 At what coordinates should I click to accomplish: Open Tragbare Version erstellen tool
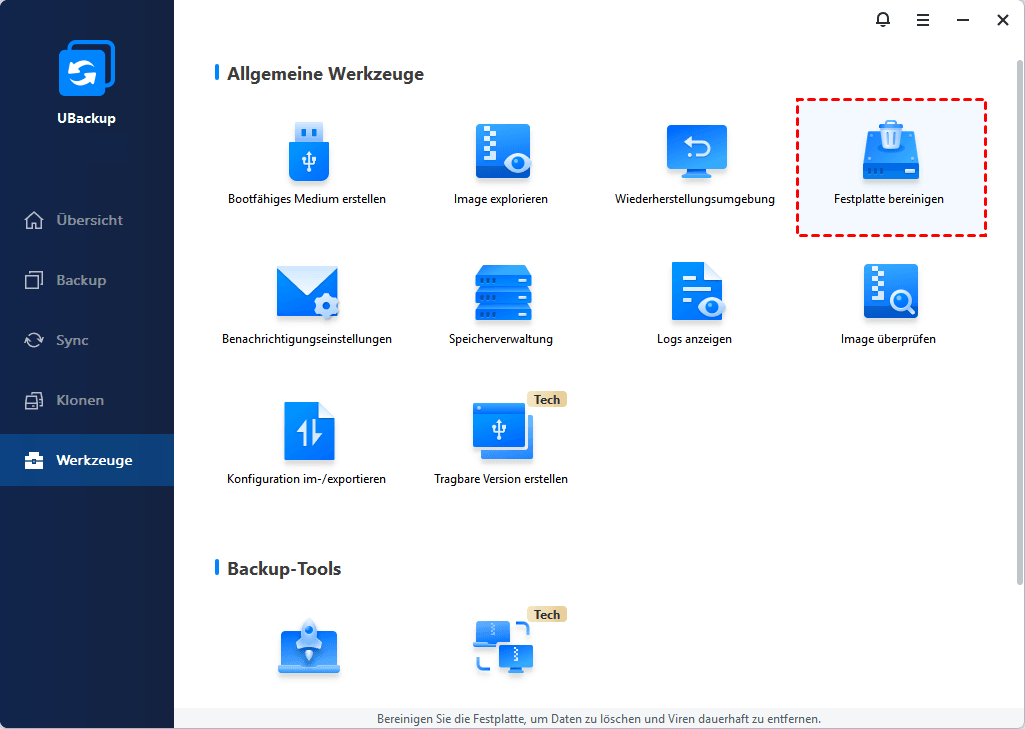(x=501, y=433)
